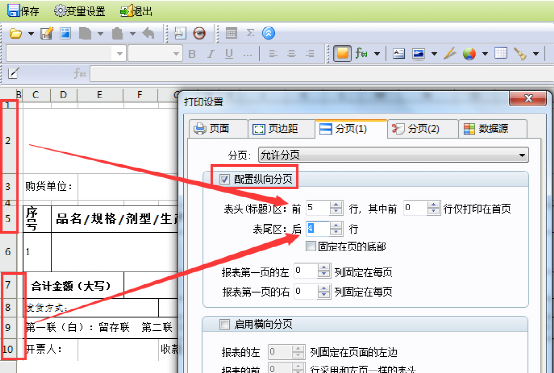Click the 保存 save button
The image size is (554, 373).
click(23, 11)
